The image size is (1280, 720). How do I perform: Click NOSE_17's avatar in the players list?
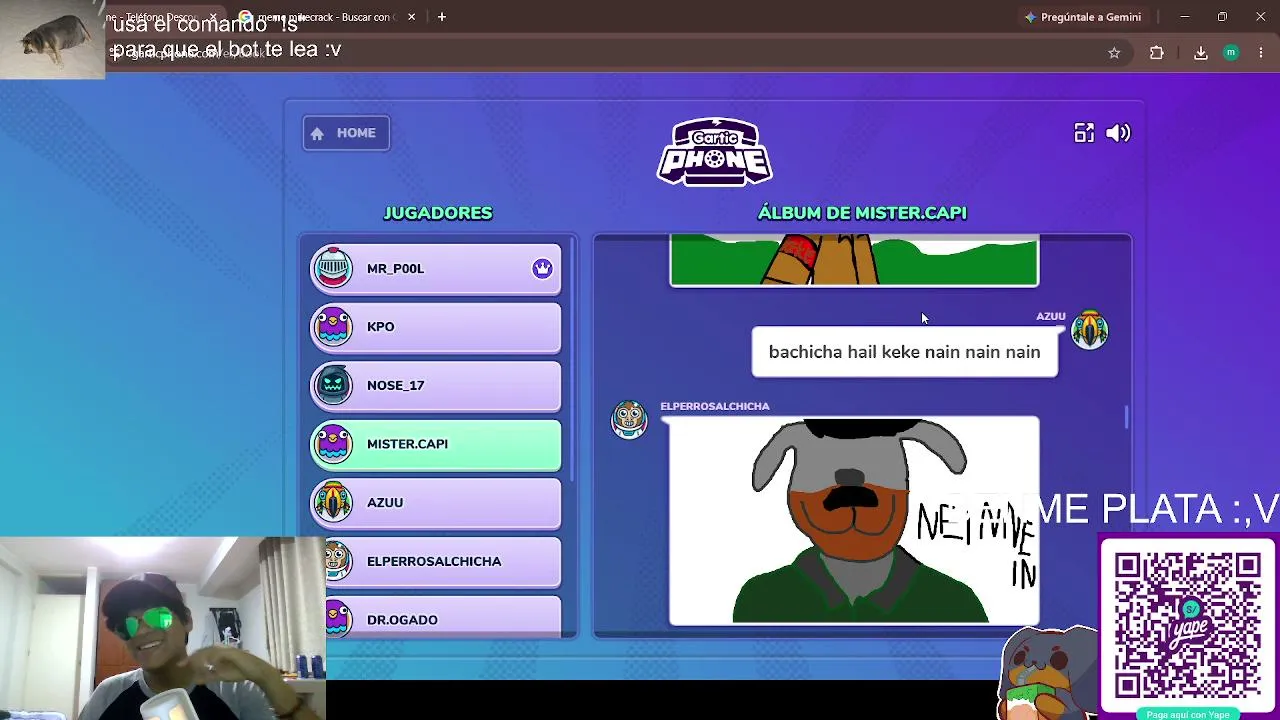[x=333, y=385]
